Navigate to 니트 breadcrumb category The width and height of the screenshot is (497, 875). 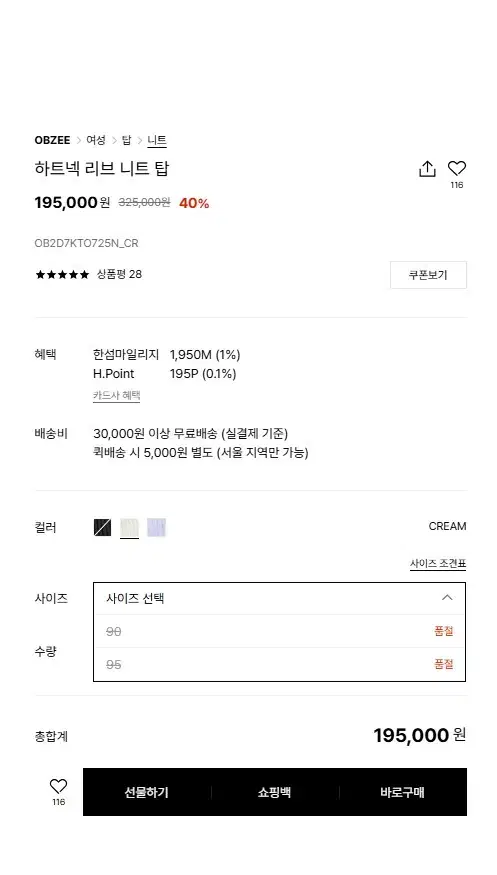[x=157, y=140]
